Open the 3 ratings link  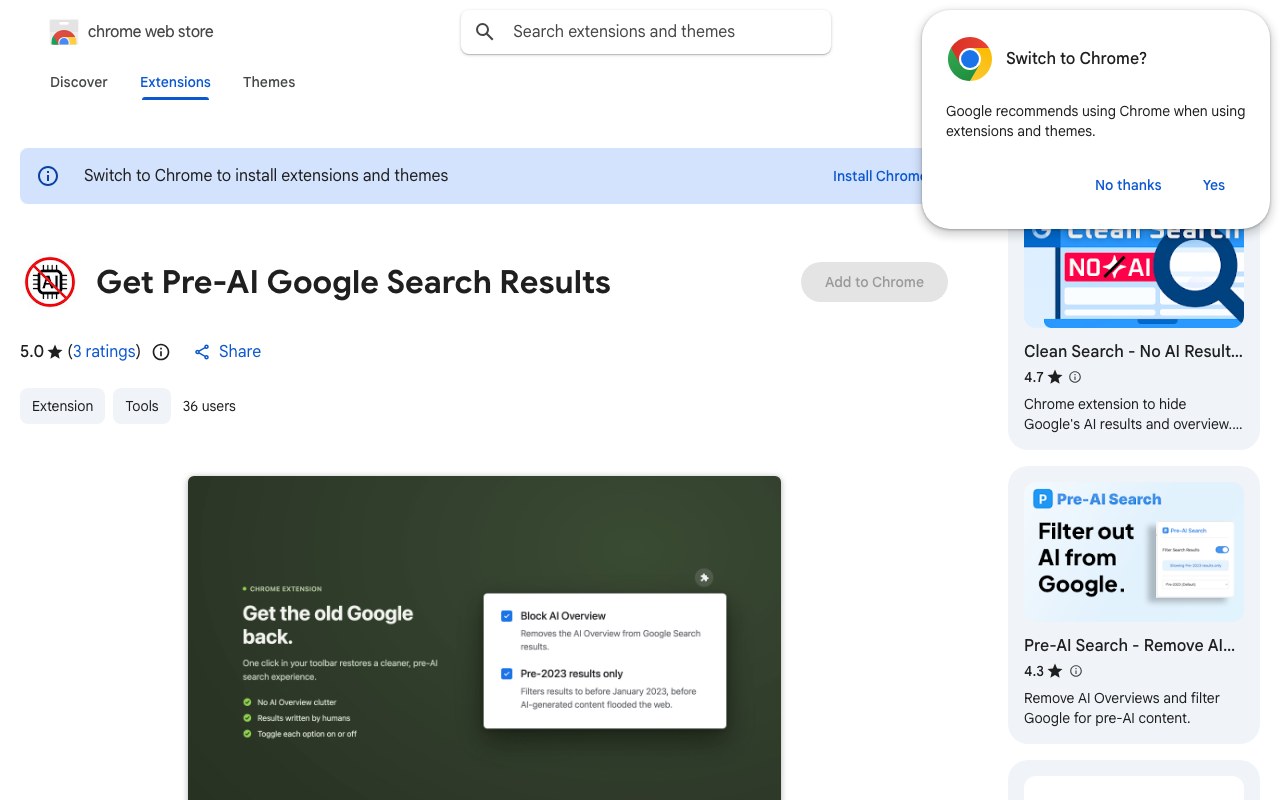(x=104, y=351)
